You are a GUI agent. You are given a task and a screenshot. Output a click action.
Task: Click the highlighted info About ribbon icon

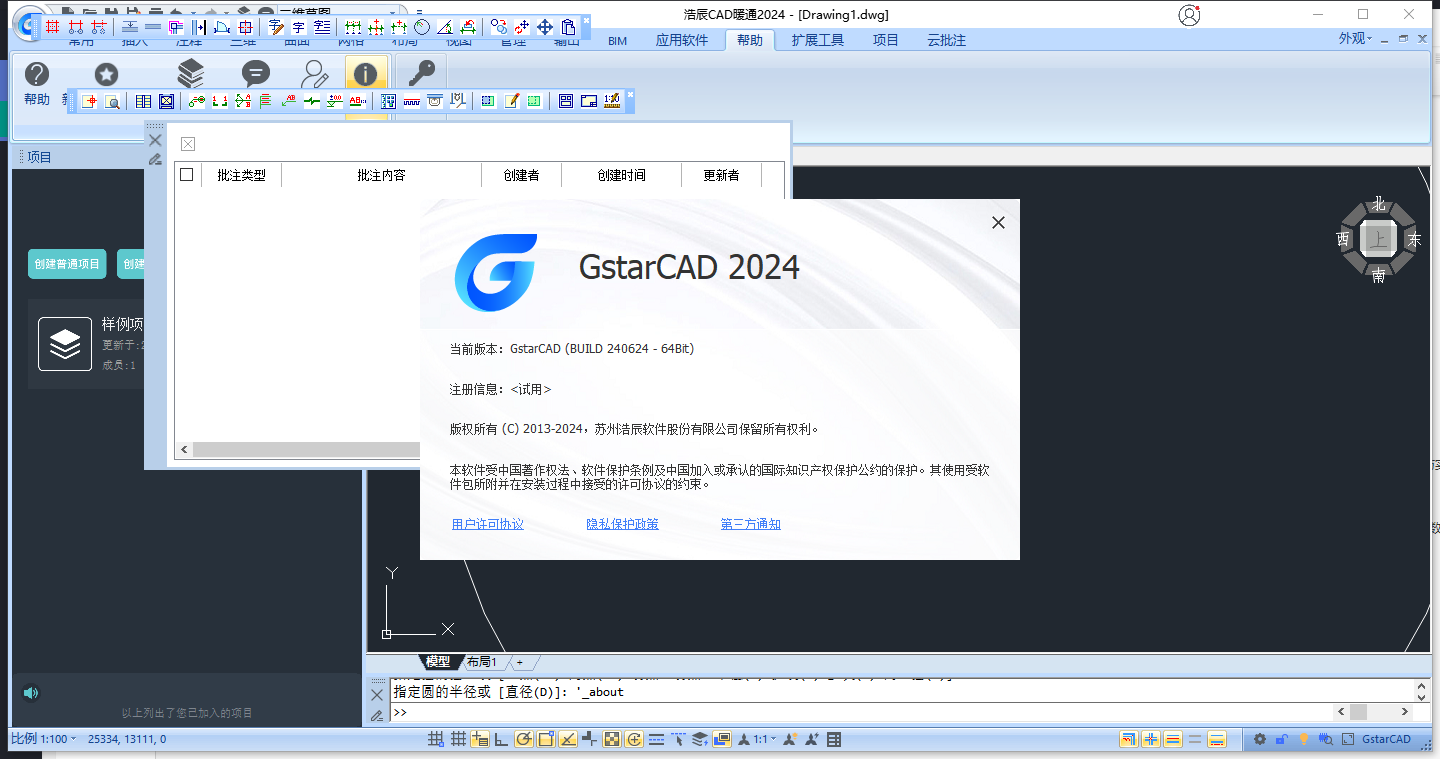click(x=366, y=74)
